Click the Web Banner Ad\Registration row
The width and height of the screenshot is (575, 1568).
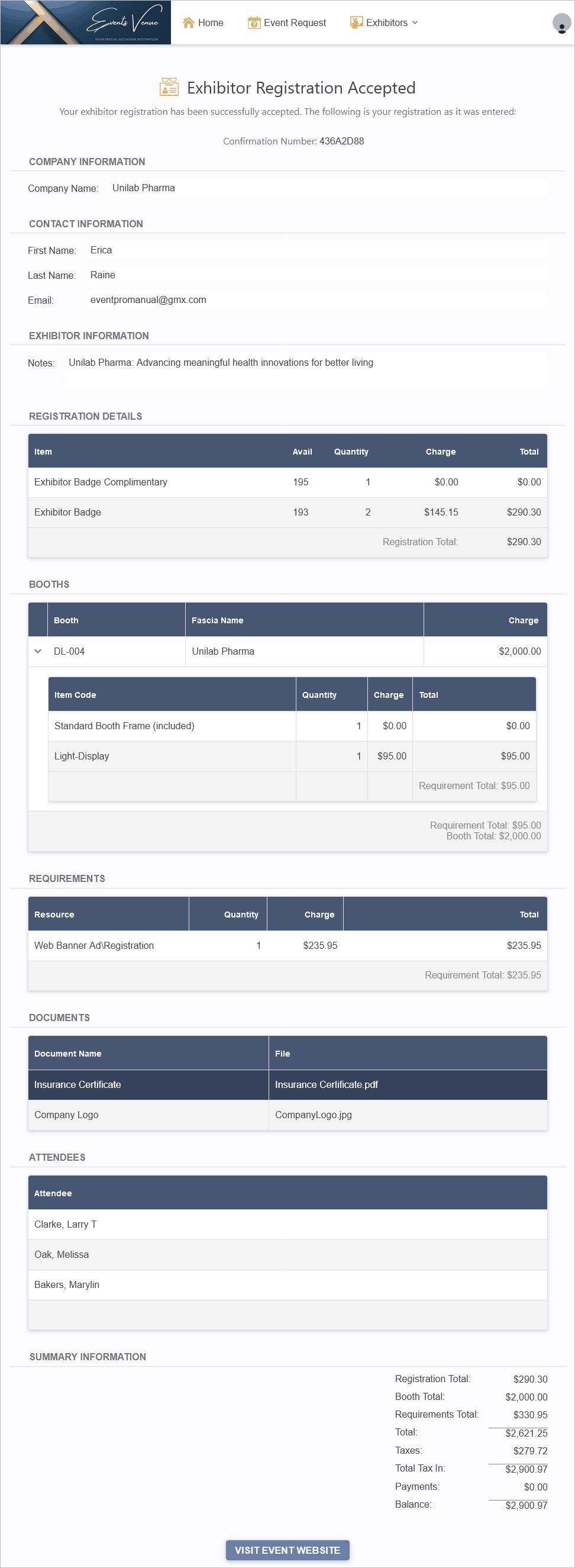(287, 945)
